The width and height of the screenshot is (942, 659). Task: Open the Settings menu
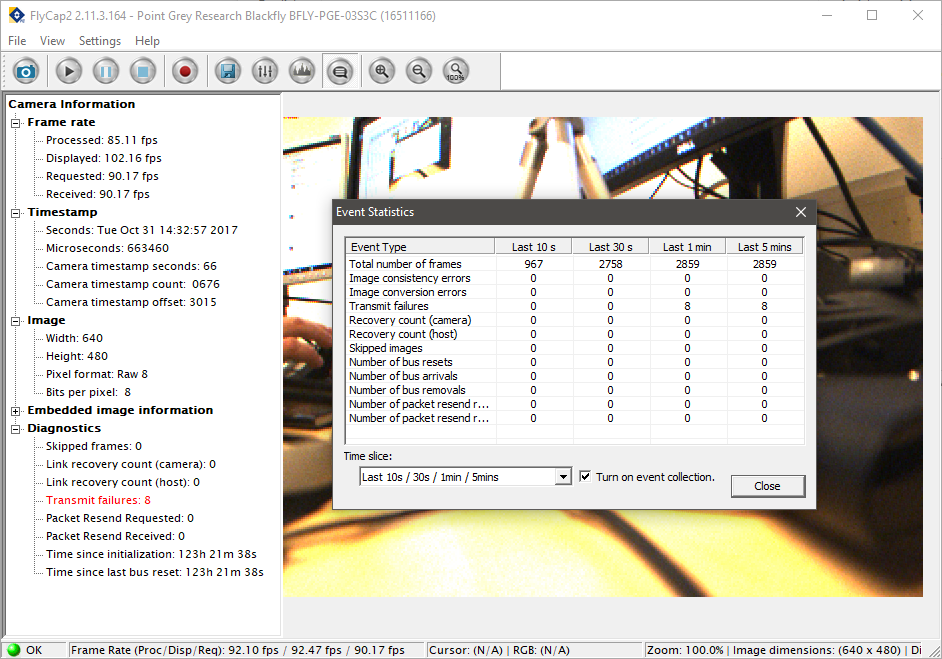(99, 41)
